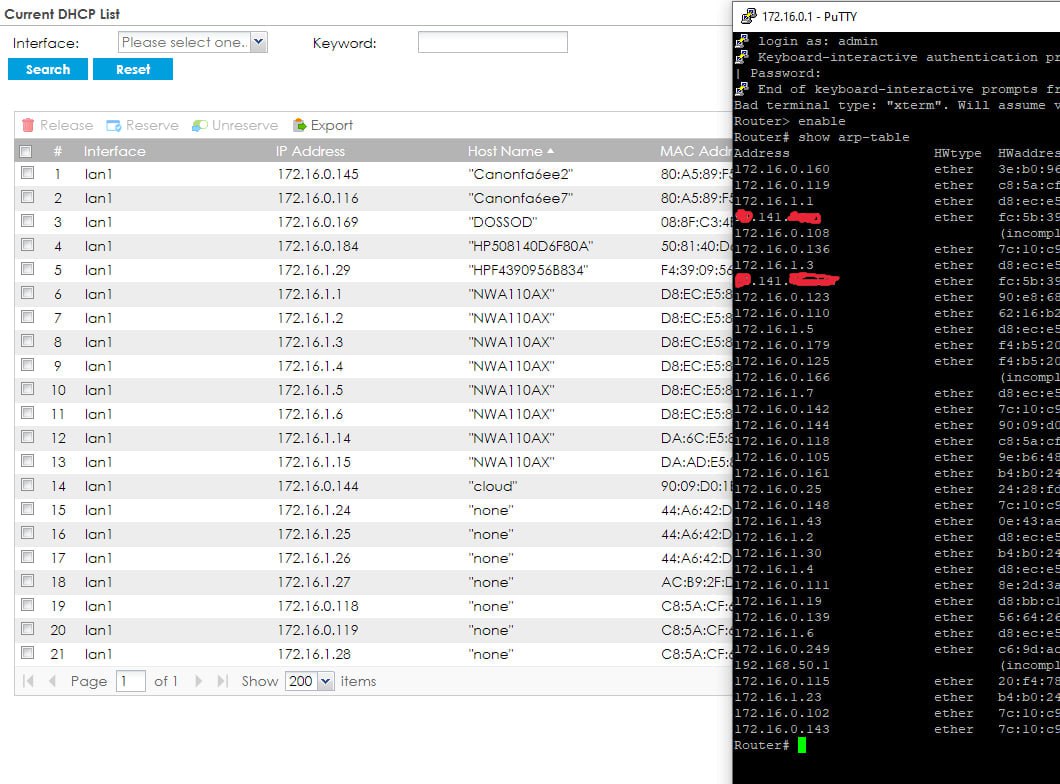Click 172.16.1.43 in the PuTTY terminal

pos(778,521)
